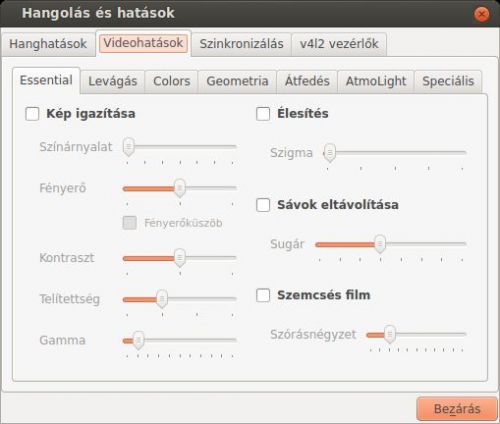Click the Színárnyalat slider handle
Screen dimensions: 500x424
128,146
